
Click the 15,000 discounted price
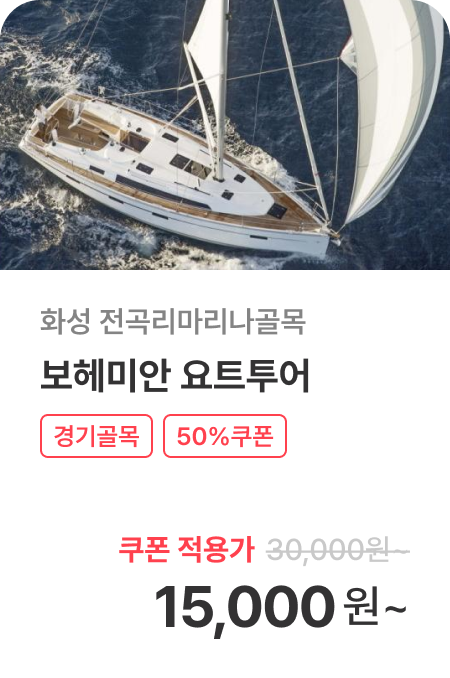click(244, 608)
